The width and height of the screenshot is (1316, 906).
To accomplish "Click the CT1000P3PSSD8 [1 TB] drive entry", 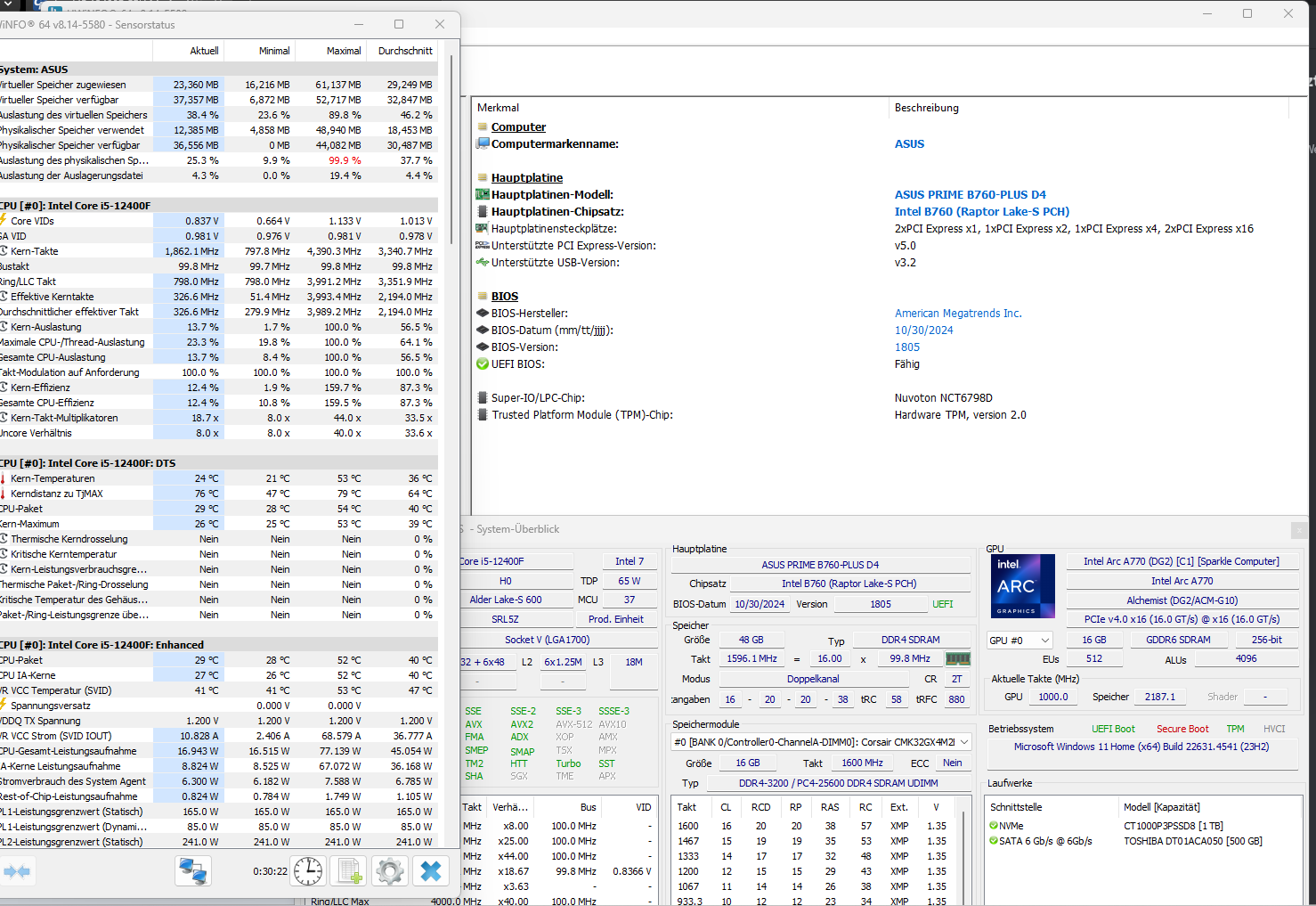I will pos(1173,826).
